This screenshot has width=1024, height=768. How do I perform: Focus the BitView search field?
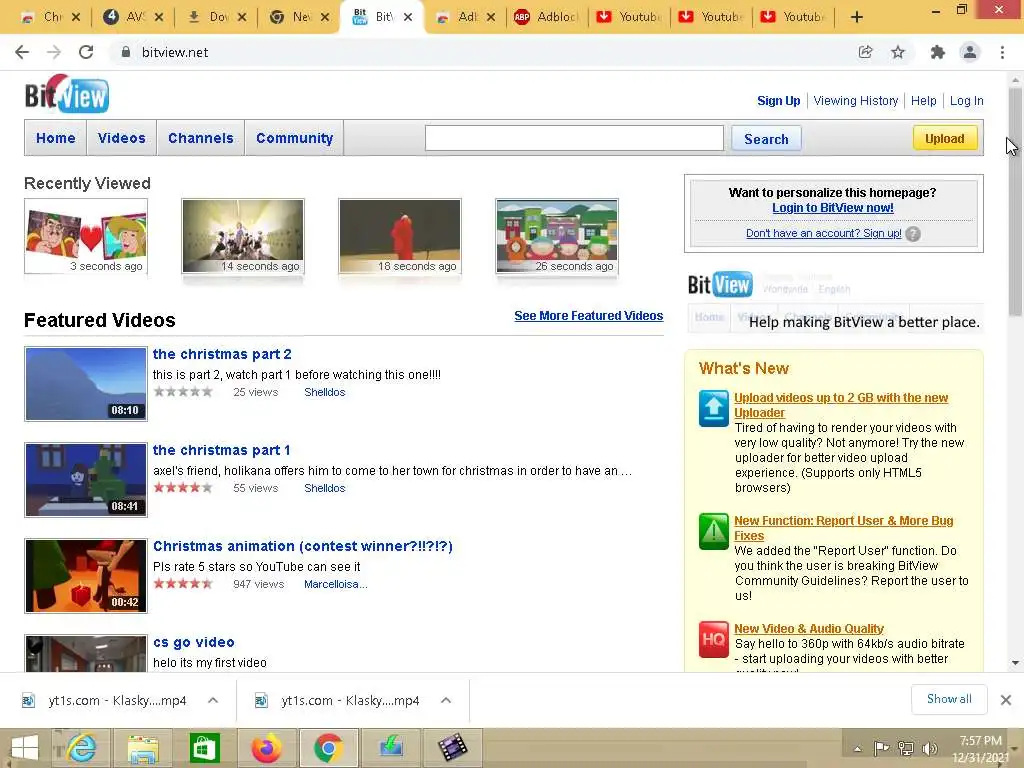[x=574, y=138]
